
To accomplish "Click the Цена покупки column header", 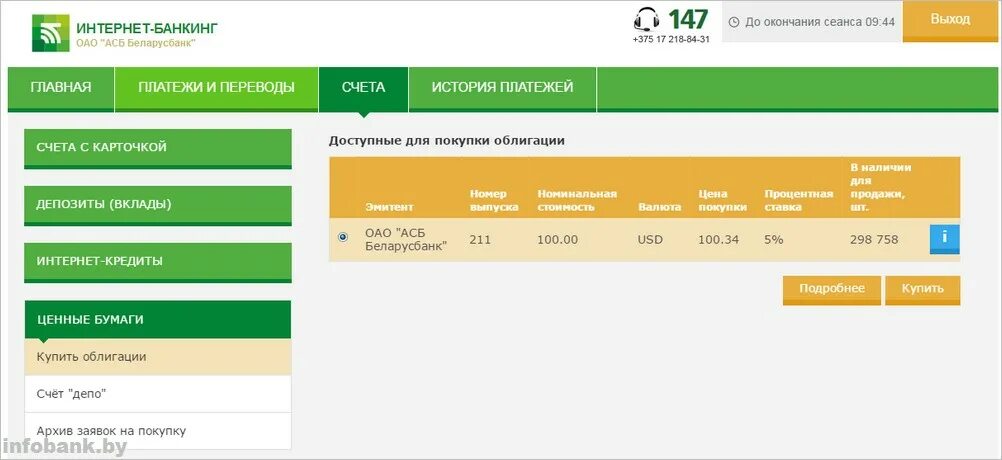I will 722,201.
